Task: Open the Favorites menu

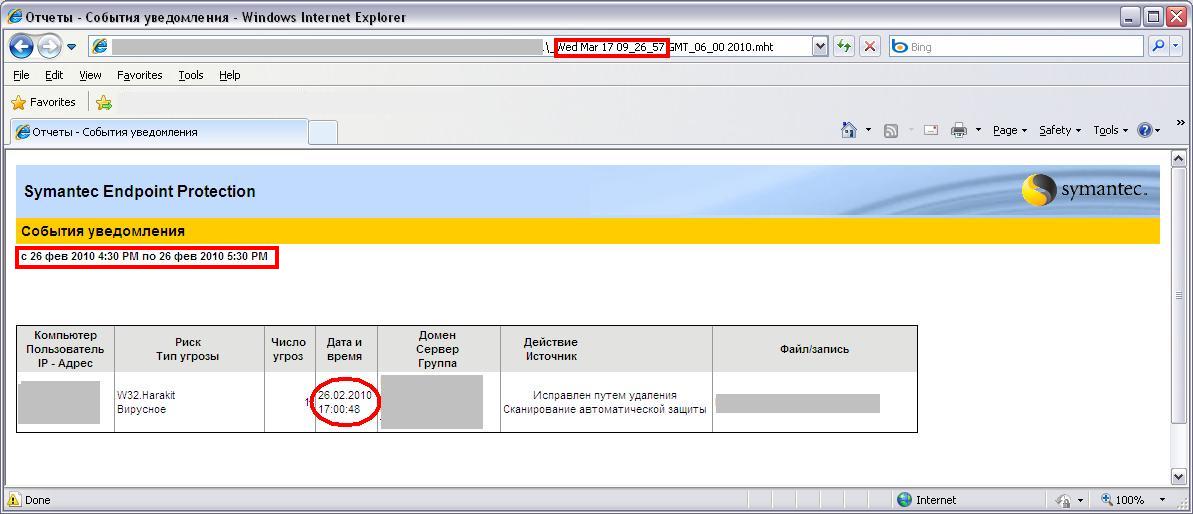Action: pos(140,75)
